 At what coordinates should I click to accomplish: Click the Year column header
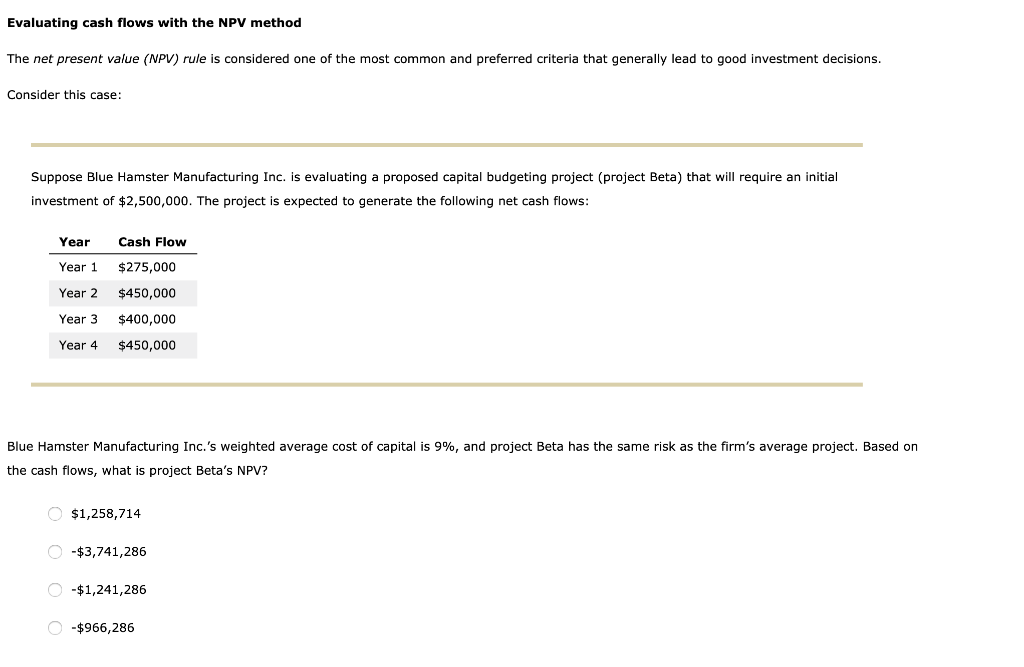[x=74, y=241]
